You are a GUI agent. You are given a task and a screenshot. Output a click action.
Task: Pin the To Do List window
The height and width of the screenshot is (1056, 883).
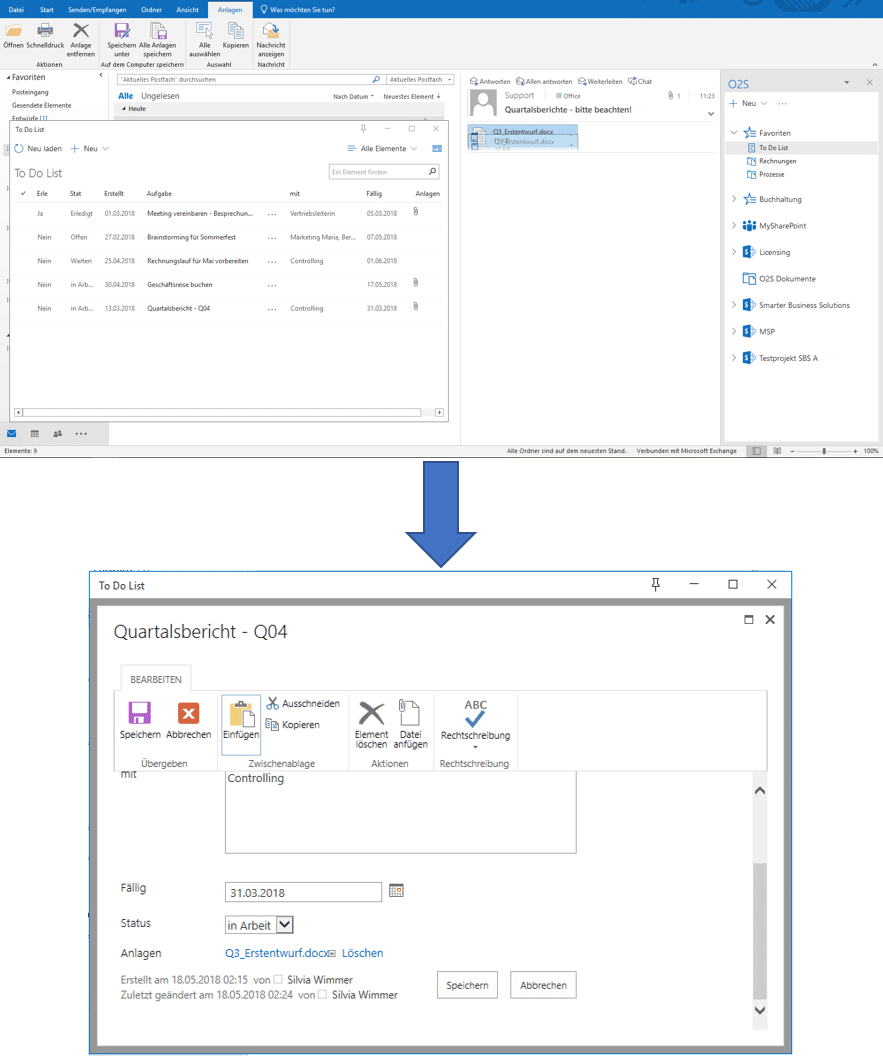coord(655,584)
